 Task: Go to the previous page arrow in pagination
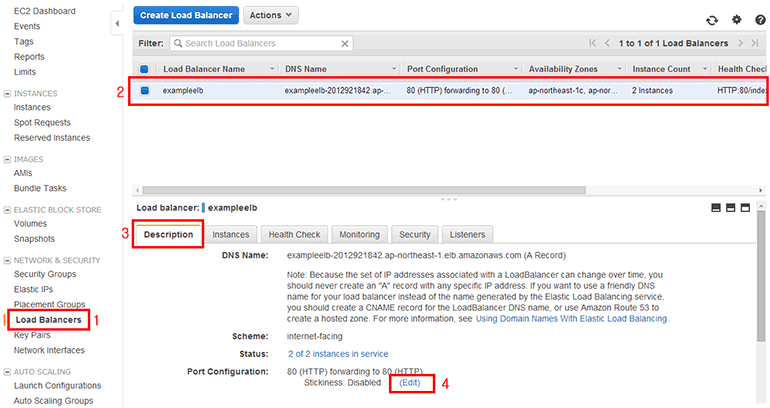[607, 44]
